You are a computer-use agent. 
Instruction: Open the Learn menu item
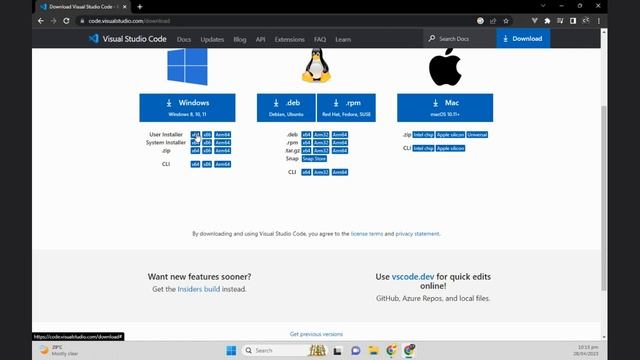tap(343, 40)
